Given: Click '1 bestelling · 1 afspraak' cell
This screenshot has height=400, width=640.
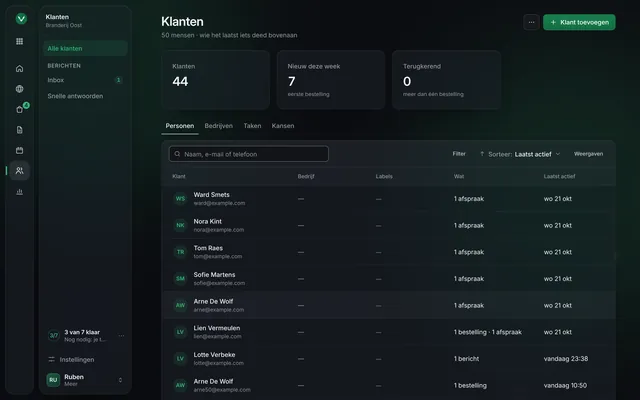Looking at the screenshot, I should (x=488, y=332).
